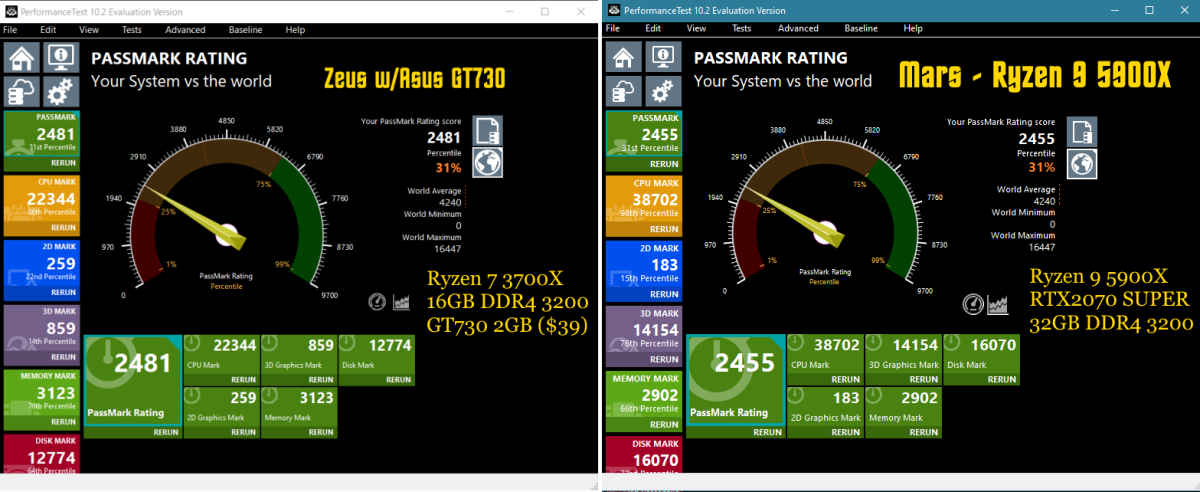1200x492 pixels.
Task: Click the globe icon beside 31% in left window
Action: pyautogui.click(x=488, y=163)
